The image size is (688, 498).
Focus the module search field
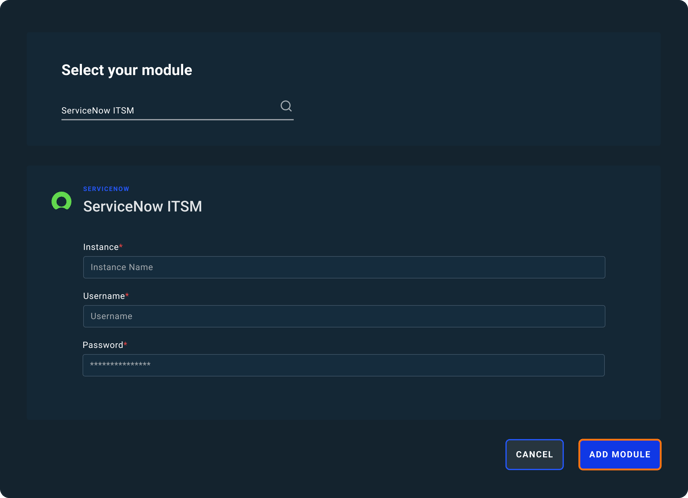pyautogui.click(x=177, y=110)
